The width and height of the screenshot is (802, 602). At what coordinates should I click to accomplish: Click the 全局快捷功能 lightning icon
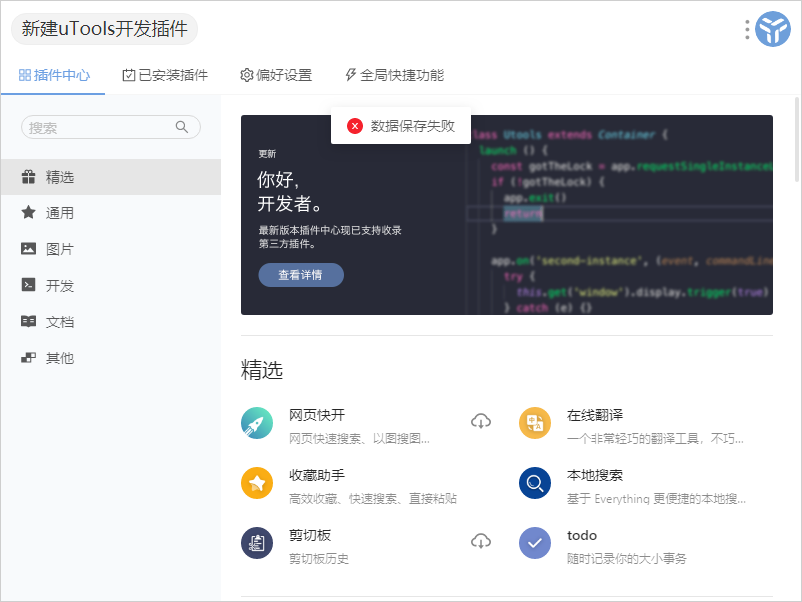350,75
